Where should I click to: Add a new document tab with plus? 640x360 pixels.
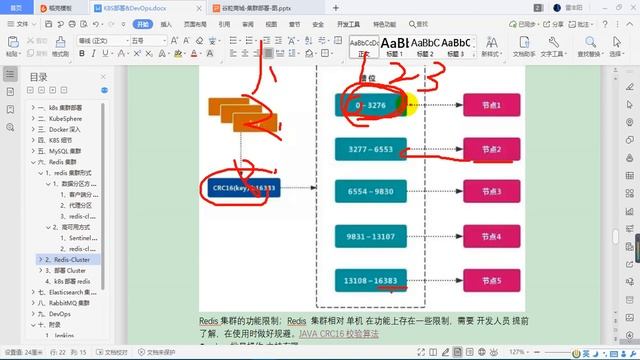point(336,8)
